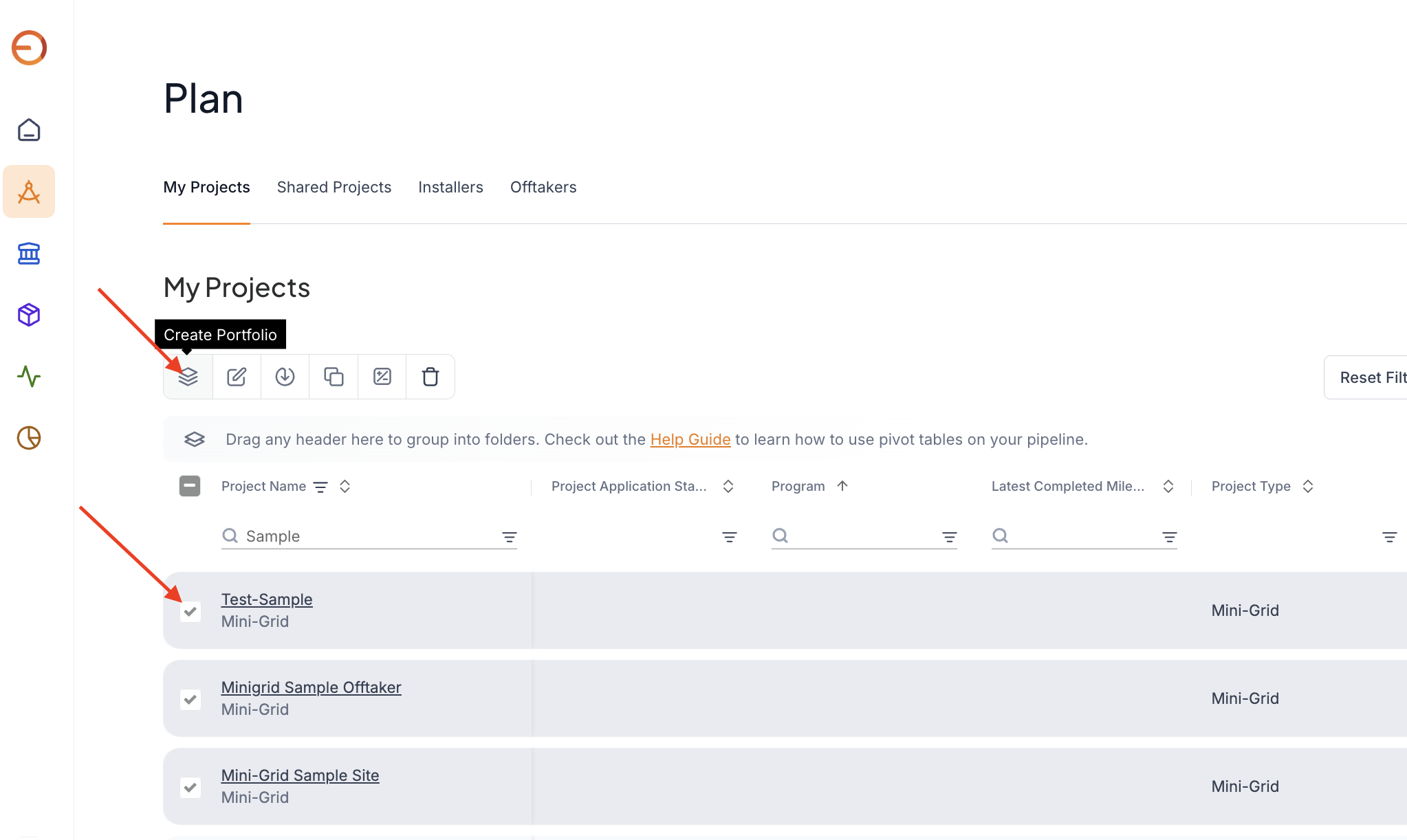Viewport: 1407px width, 840px height.
Task: Open Project Name column filter menu
Action: pos(320,487)
